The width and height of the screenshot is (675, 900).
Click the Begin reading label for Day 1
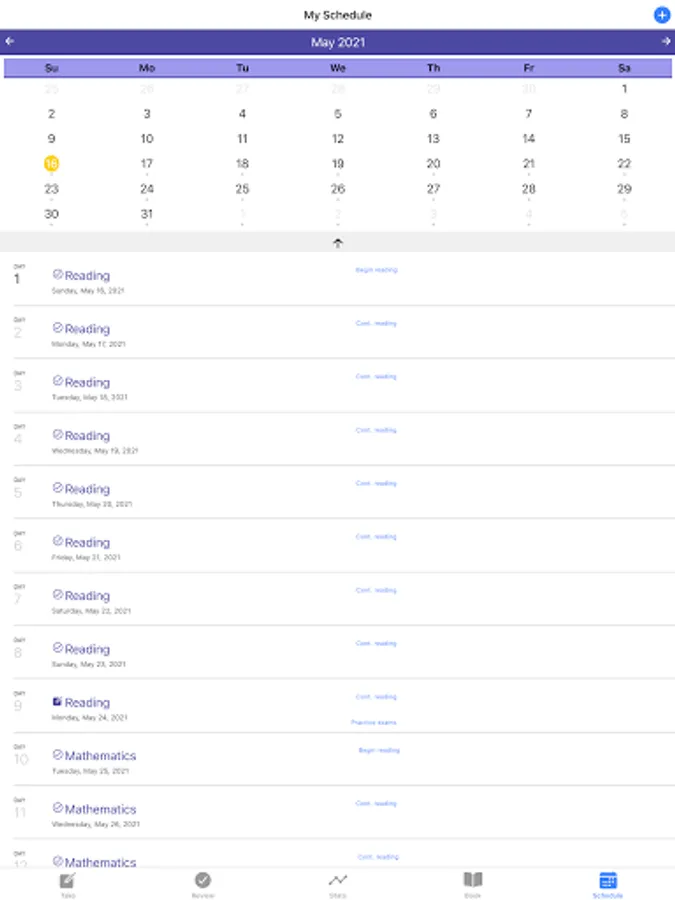pos(377,270)
